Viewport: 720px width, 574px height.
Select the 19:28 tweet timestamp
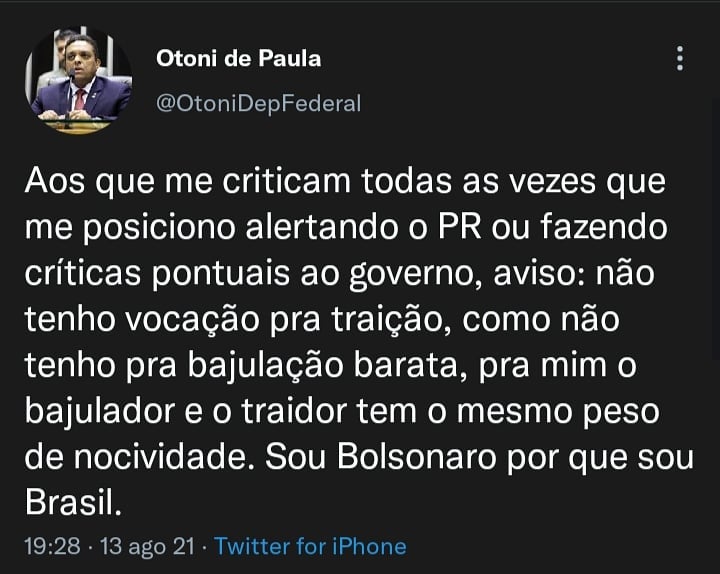pyautogui.click(x=52, y=546)
